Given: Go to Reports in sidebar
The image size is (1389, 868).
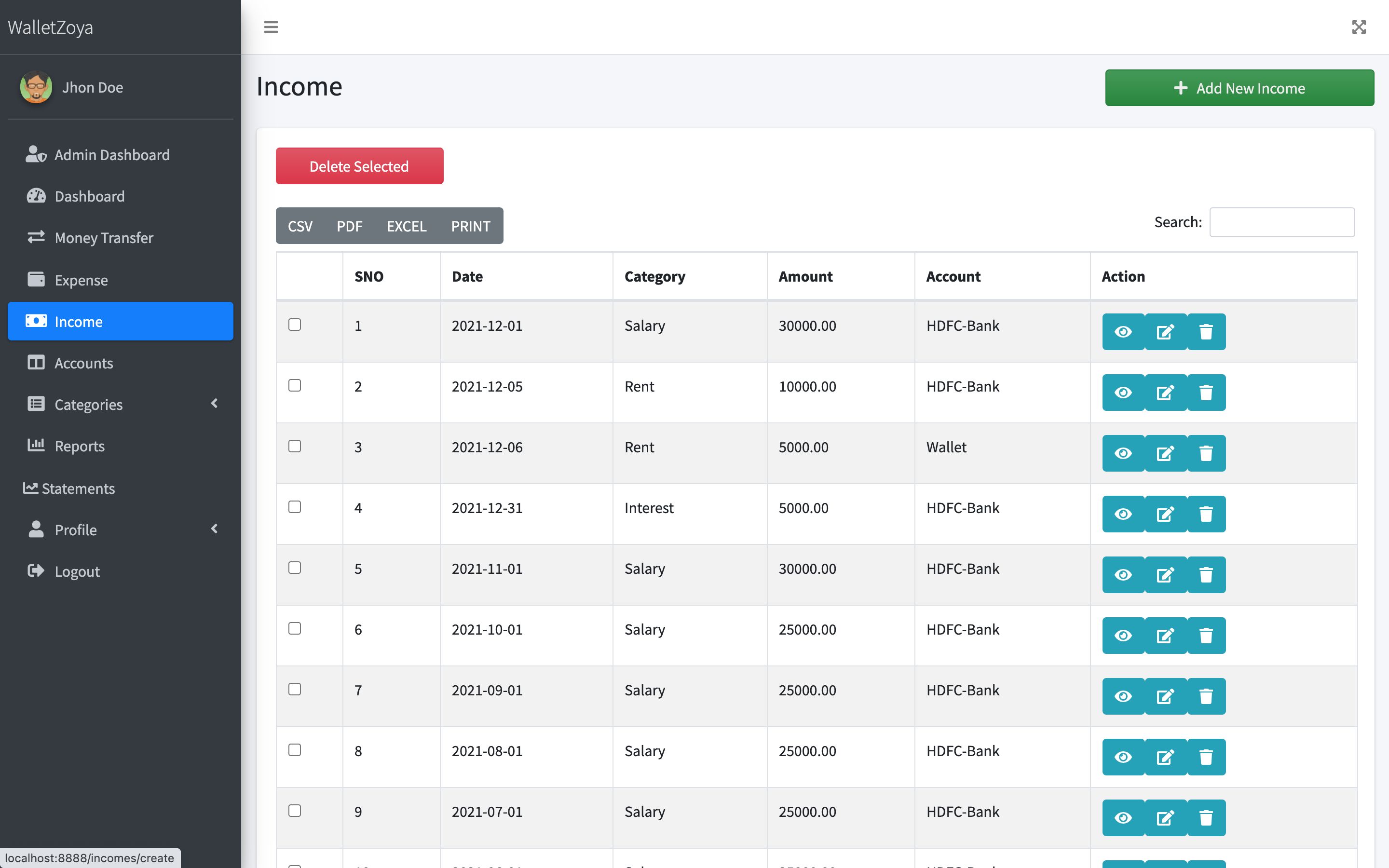Looking at the screenshot, I should point(79,446).
